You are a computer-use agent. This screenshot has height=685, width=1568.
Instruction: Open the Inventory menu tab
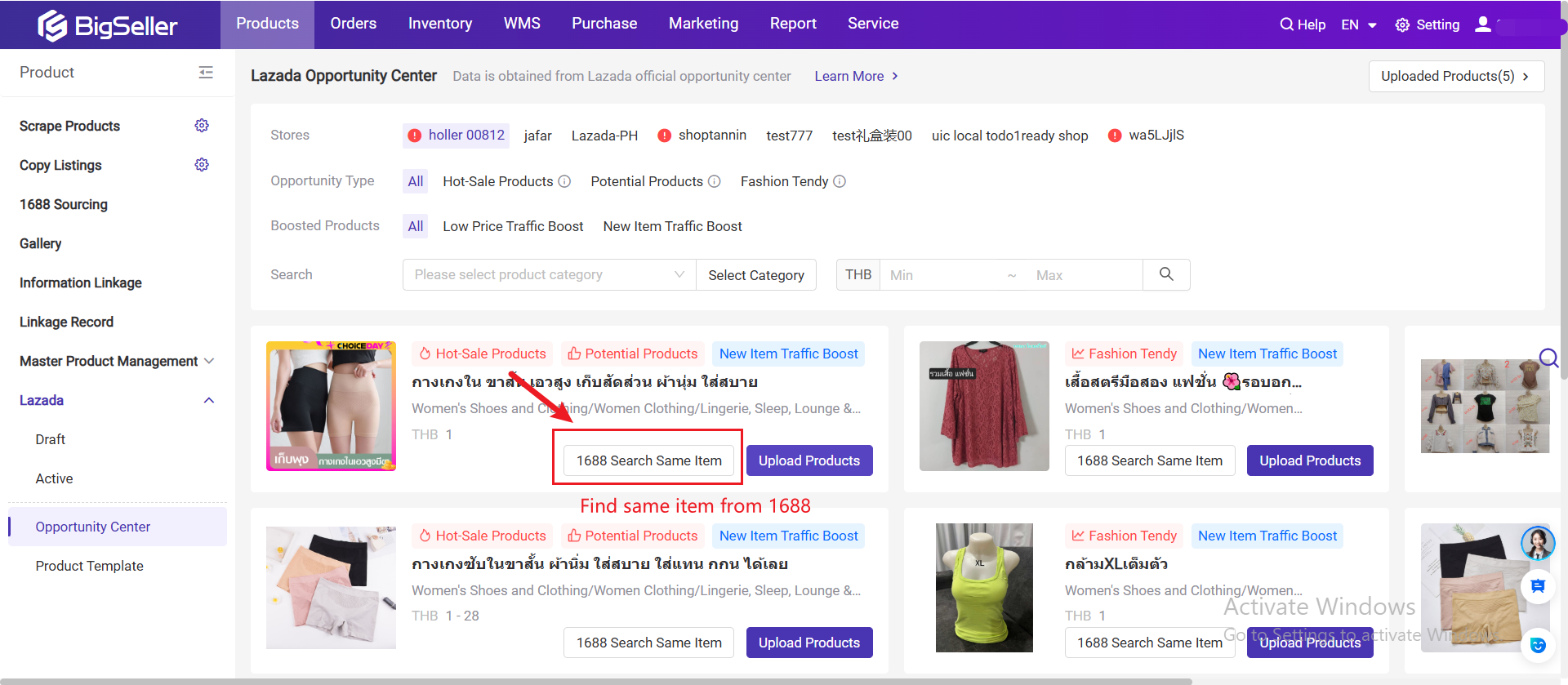439,24
